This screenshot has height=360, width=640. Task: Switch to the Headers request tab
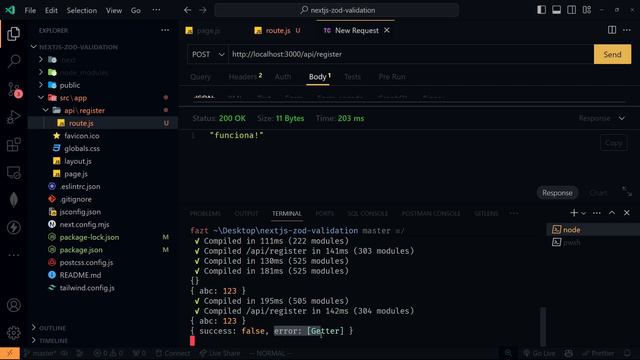pos(245,77)
